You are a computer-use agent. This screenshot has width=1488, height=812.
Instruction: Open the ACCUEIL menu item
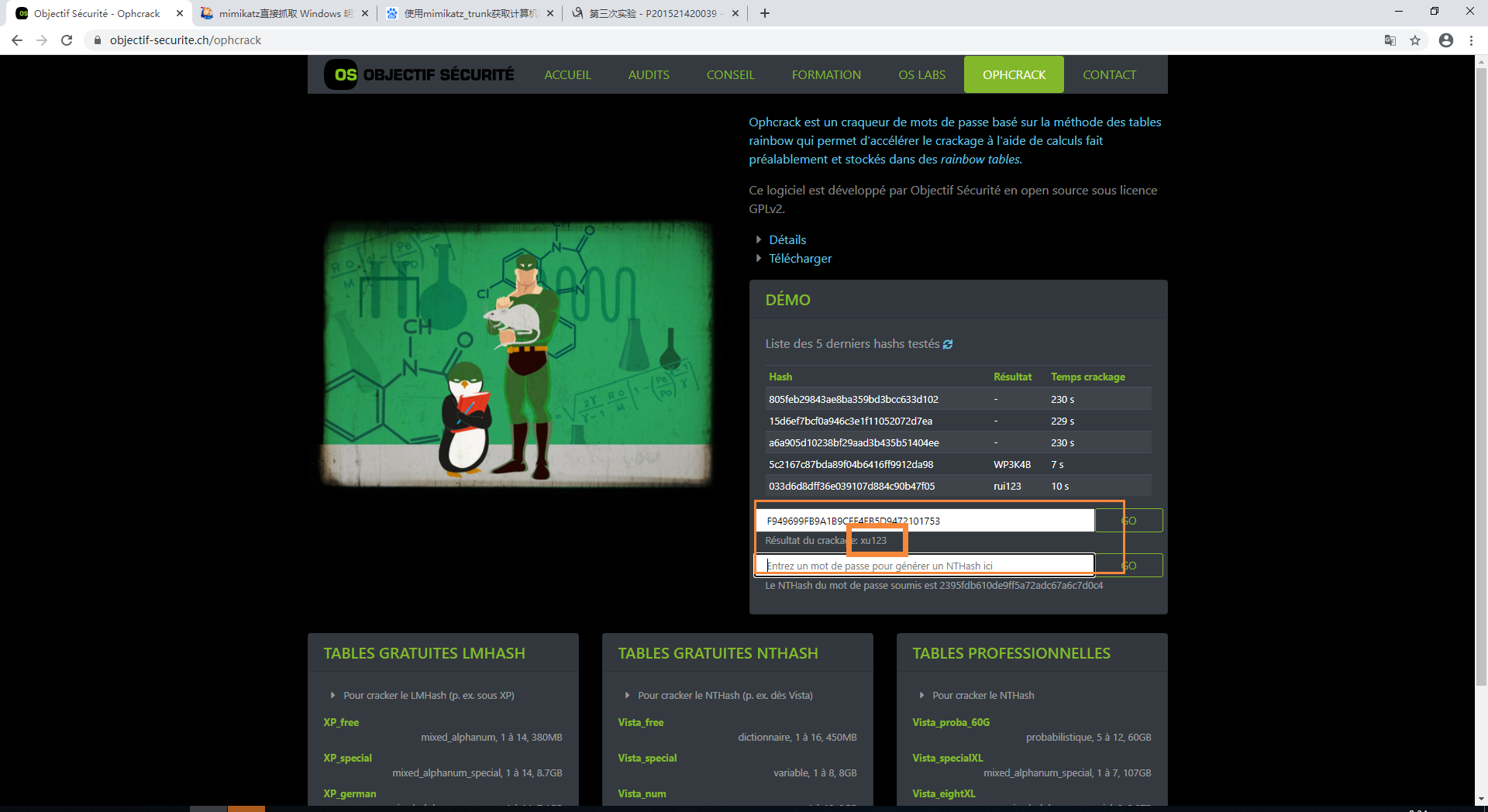(567, 75)
